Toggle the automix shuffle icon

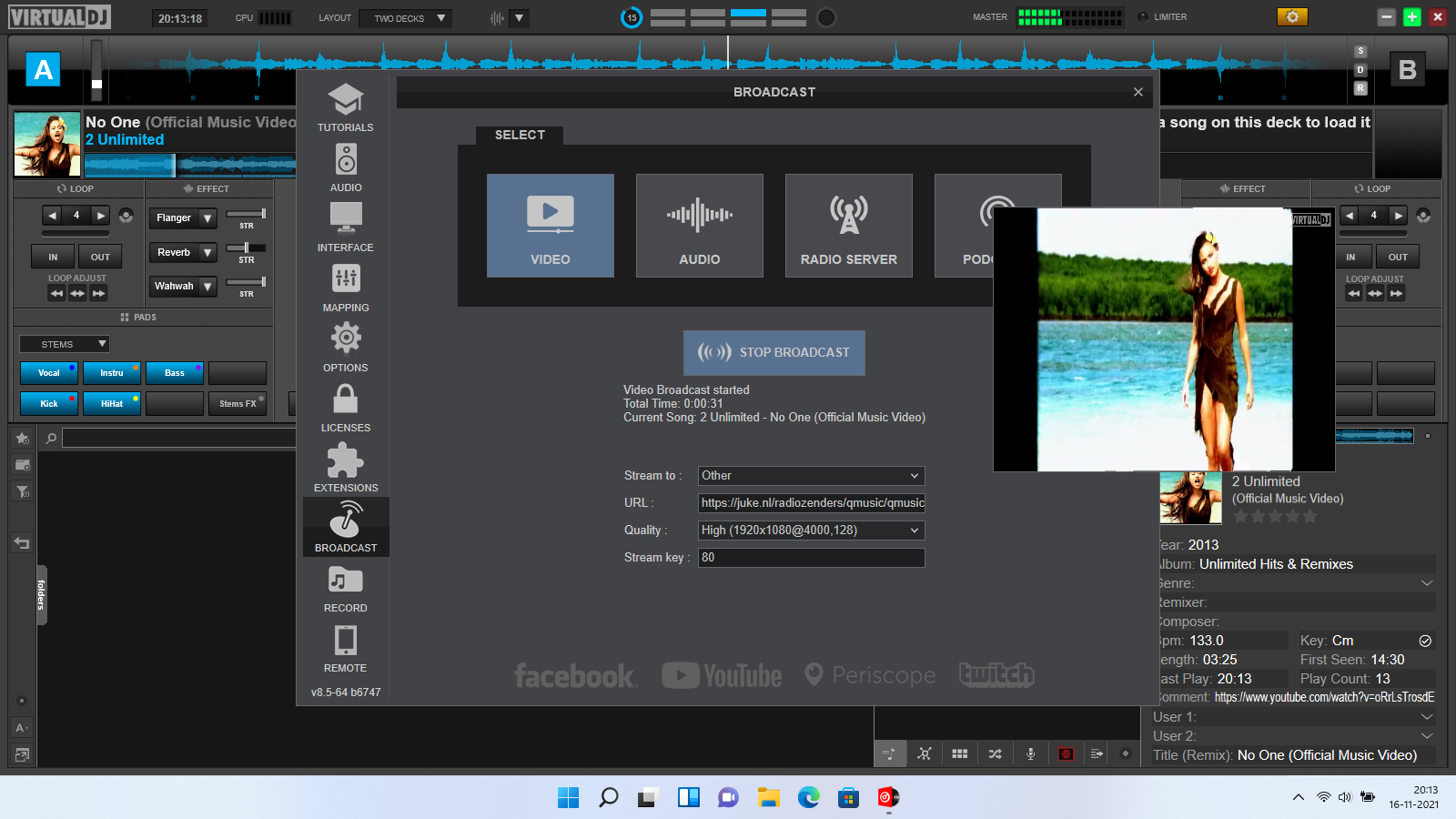(996, 754)
